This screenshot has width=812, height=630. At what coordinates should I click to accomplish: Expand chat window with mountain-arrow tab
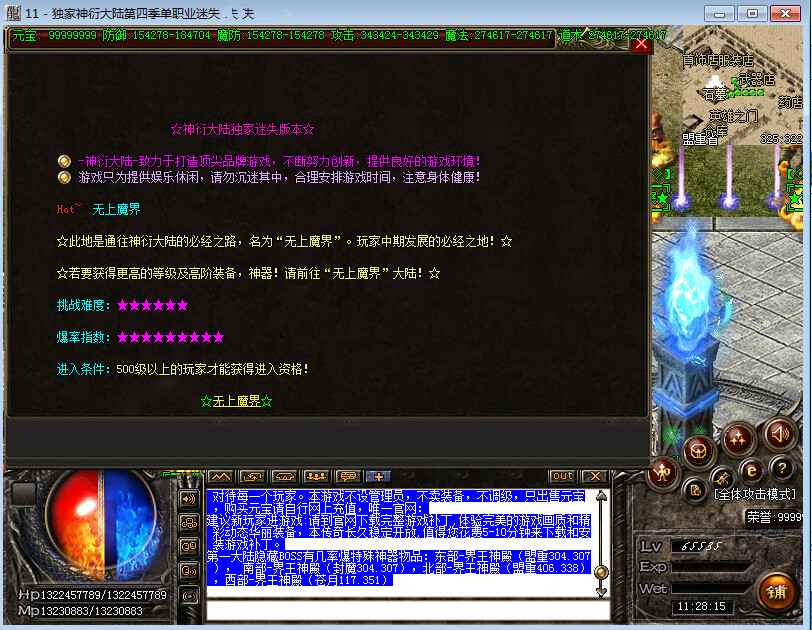(x=220, y=476)
